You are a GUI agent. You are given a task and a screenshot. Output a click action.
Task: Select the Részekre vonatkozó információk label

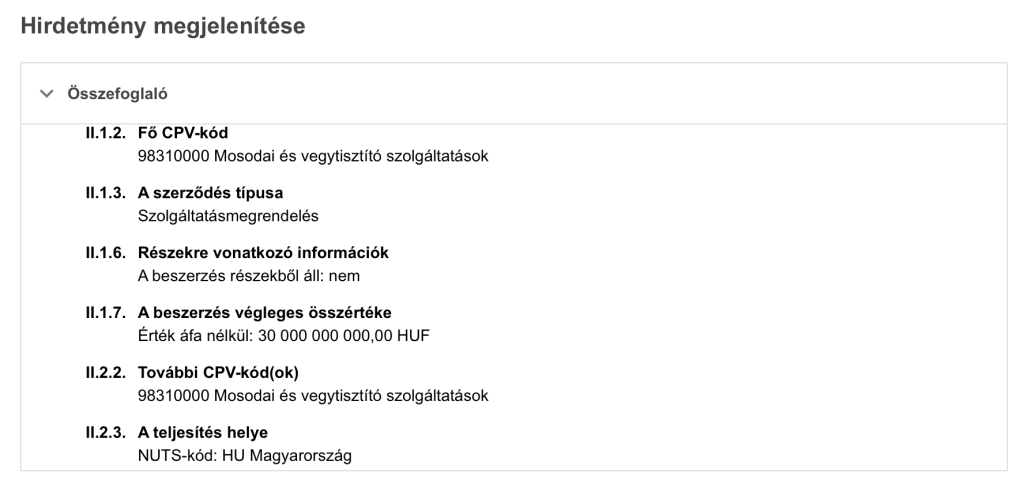(x=262, y=252)
